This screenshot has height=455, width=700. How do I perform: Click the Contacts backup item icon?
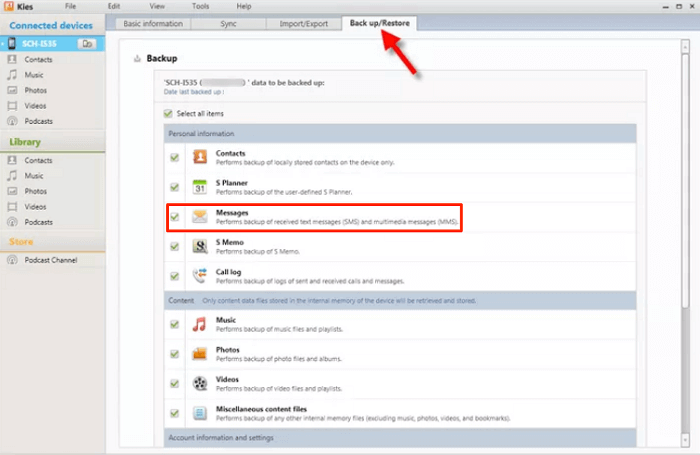(200, 157)
